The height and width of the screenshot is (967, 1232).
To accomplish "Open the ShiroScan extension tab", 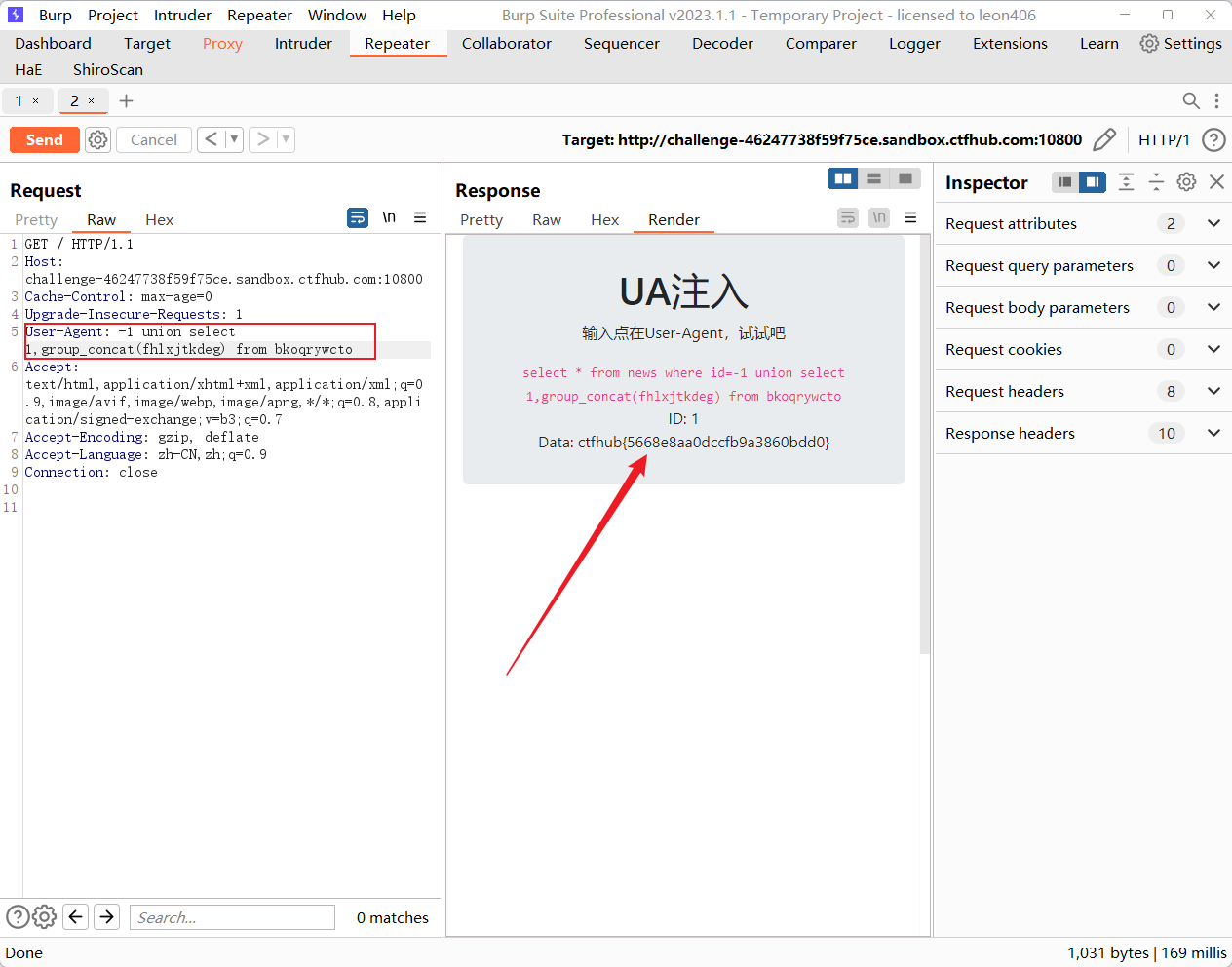I will pos(108,69).
